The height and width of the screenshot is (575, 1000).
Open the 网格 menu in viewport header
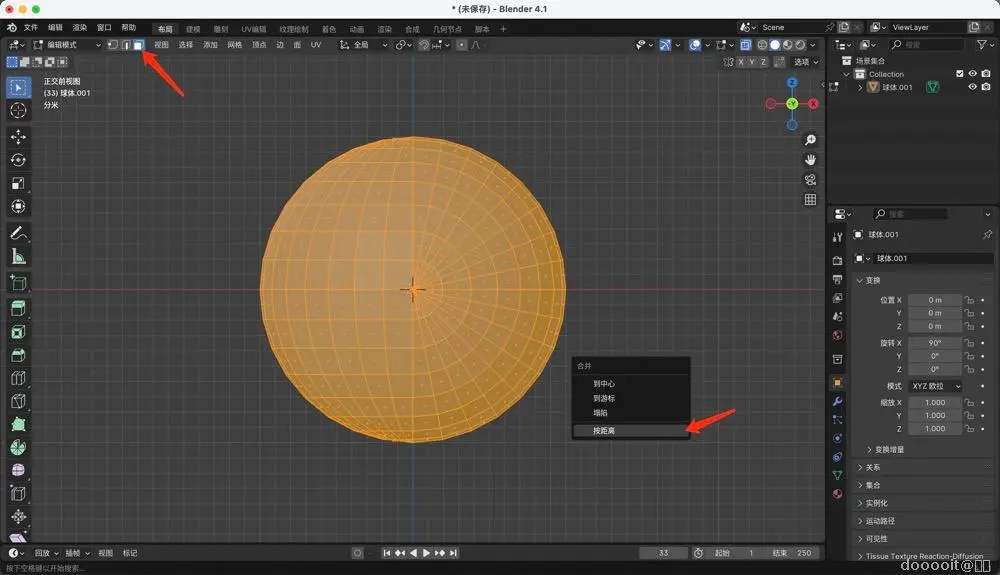point(235,45)
